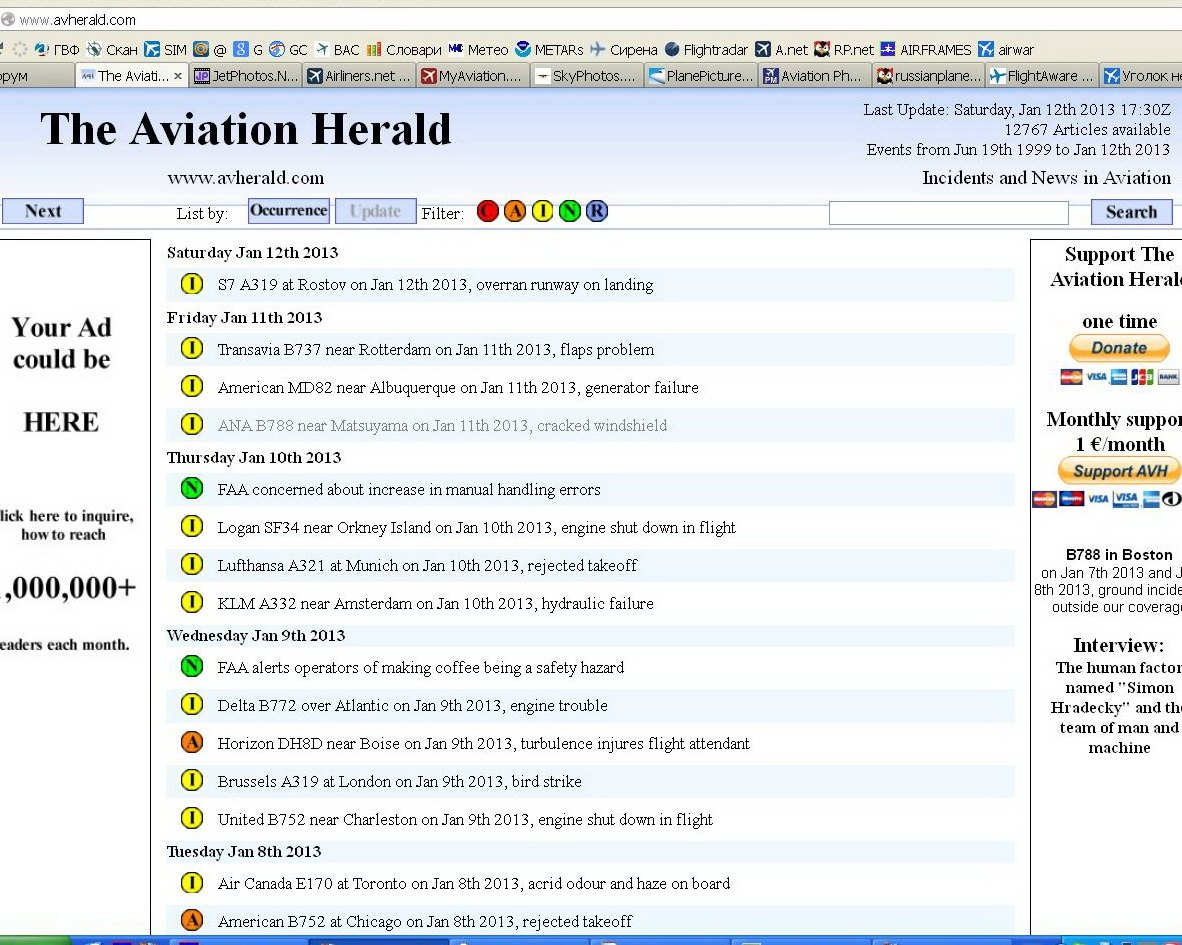Filter by green News category icon
The height and width of the screenshot is (945, 1182).
(x=569, y=212)
